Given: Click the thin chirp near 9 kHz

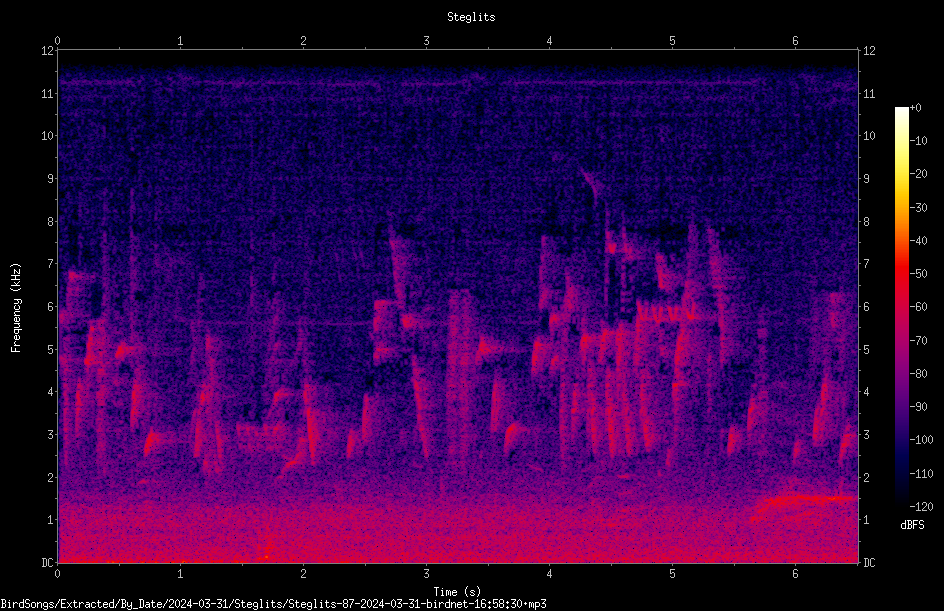Looking at the screenshot, I should pos(590,184).
